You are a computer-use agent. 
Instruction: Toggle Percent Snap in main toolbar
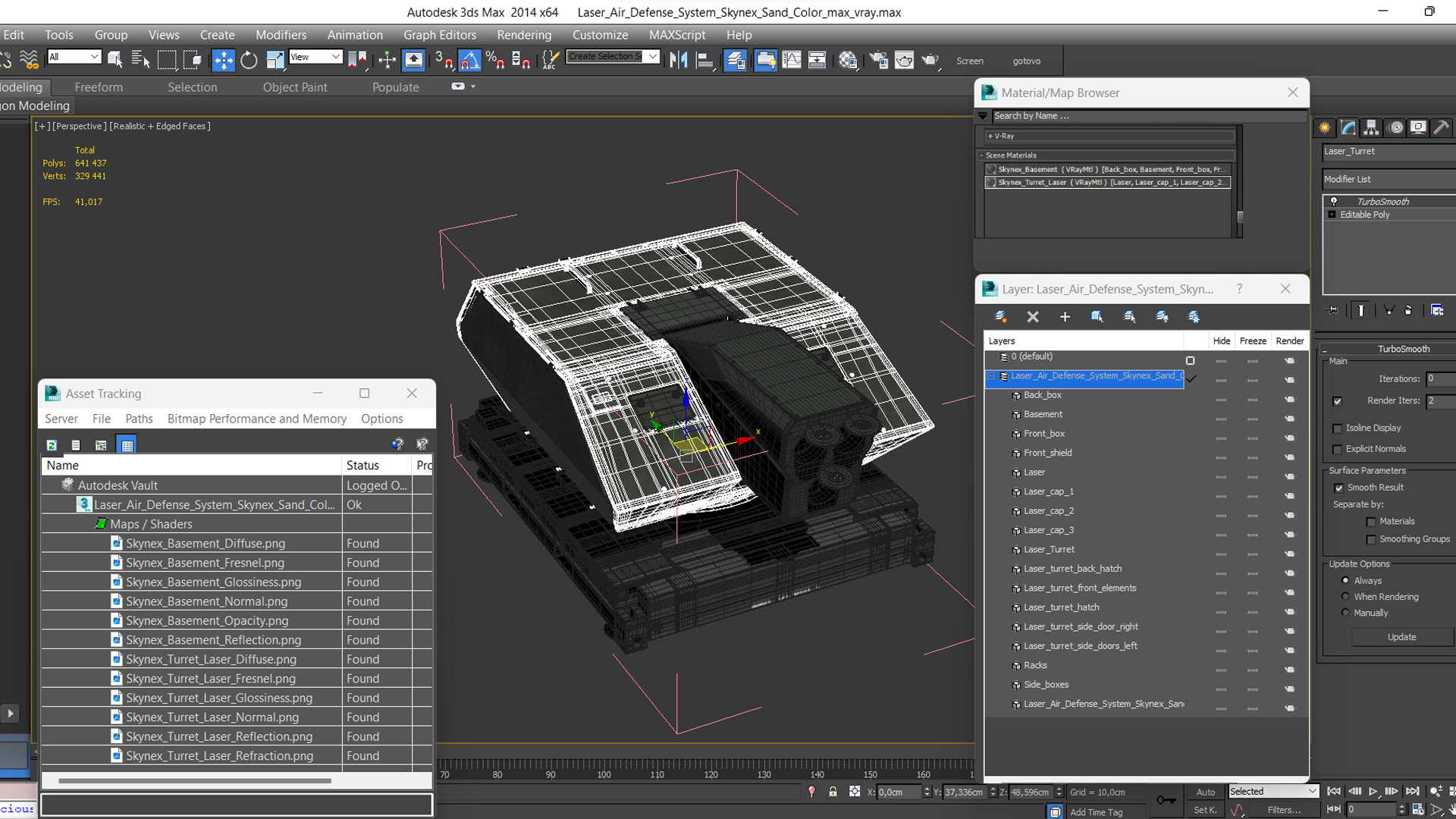[495, 60]
